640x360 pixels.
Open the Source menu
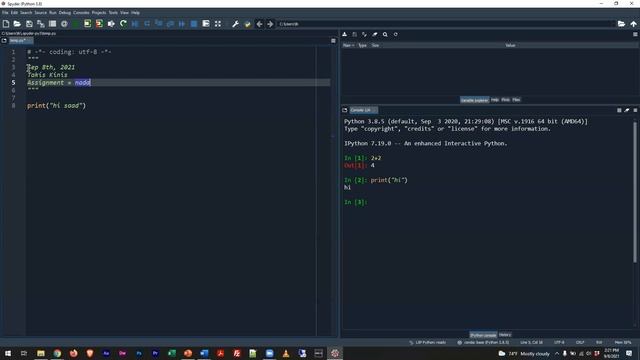point(40,13)
